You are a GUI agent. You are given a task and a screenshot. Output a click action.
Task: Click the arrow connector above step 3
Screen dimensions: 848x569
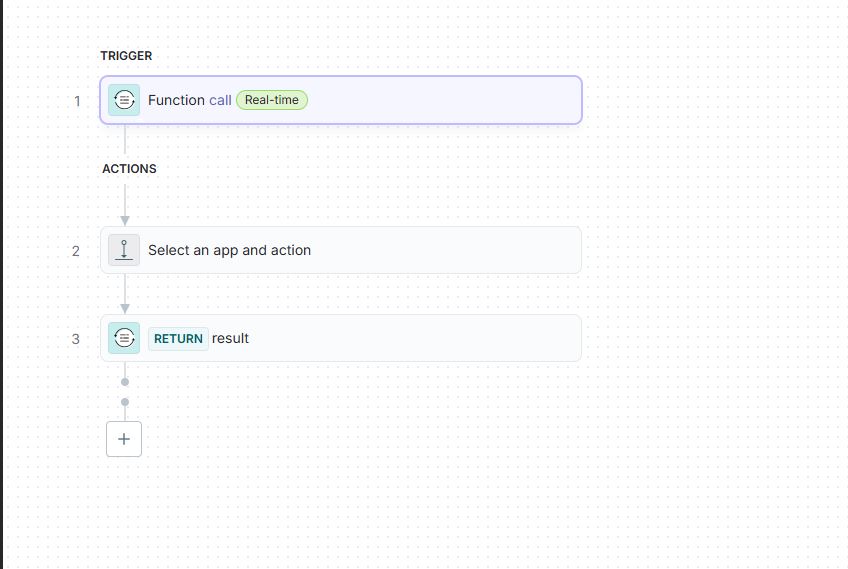tap(125, 306)
